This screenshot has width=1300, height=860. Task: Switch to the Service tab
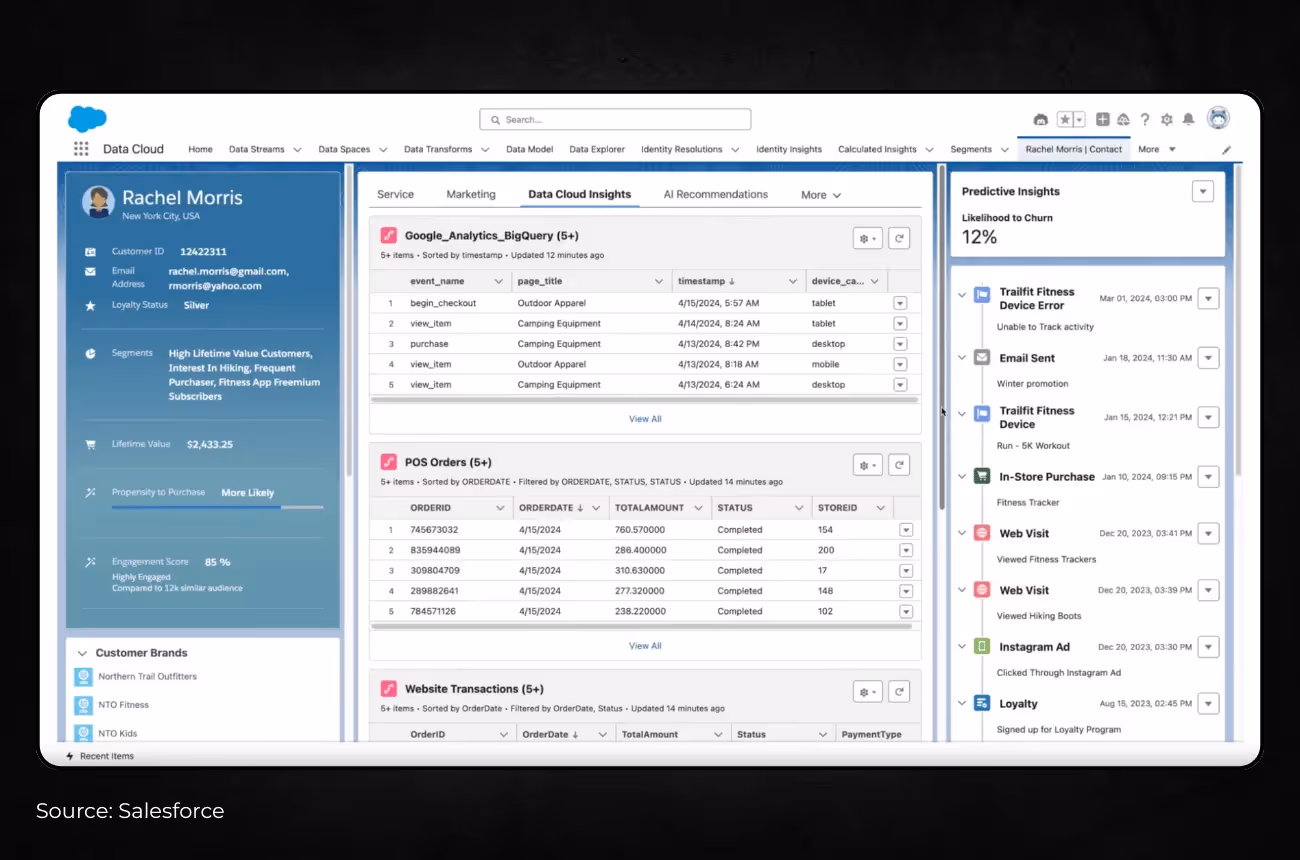[x=395, y=194]
